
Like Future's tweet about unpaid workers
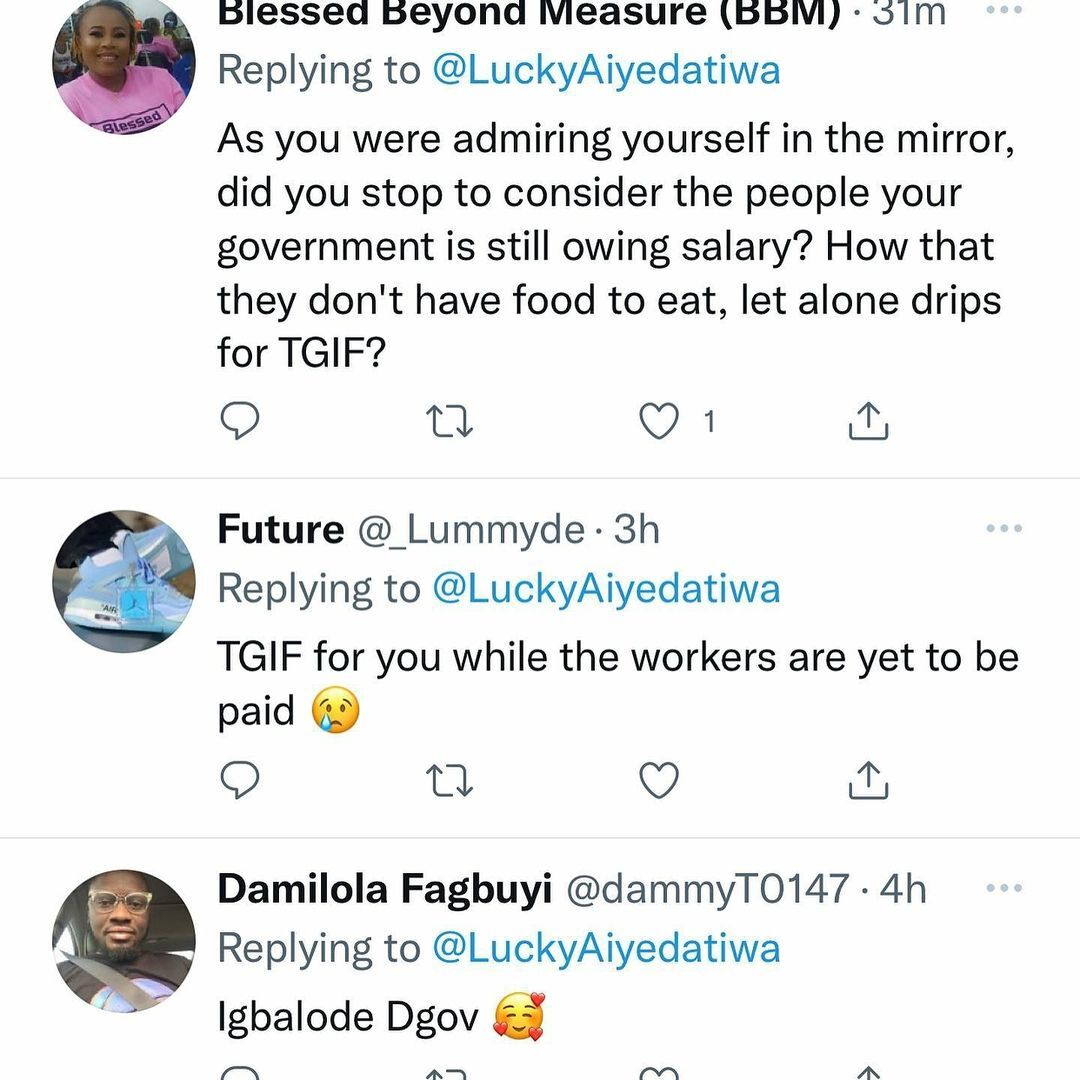click(x=659, y=780)
